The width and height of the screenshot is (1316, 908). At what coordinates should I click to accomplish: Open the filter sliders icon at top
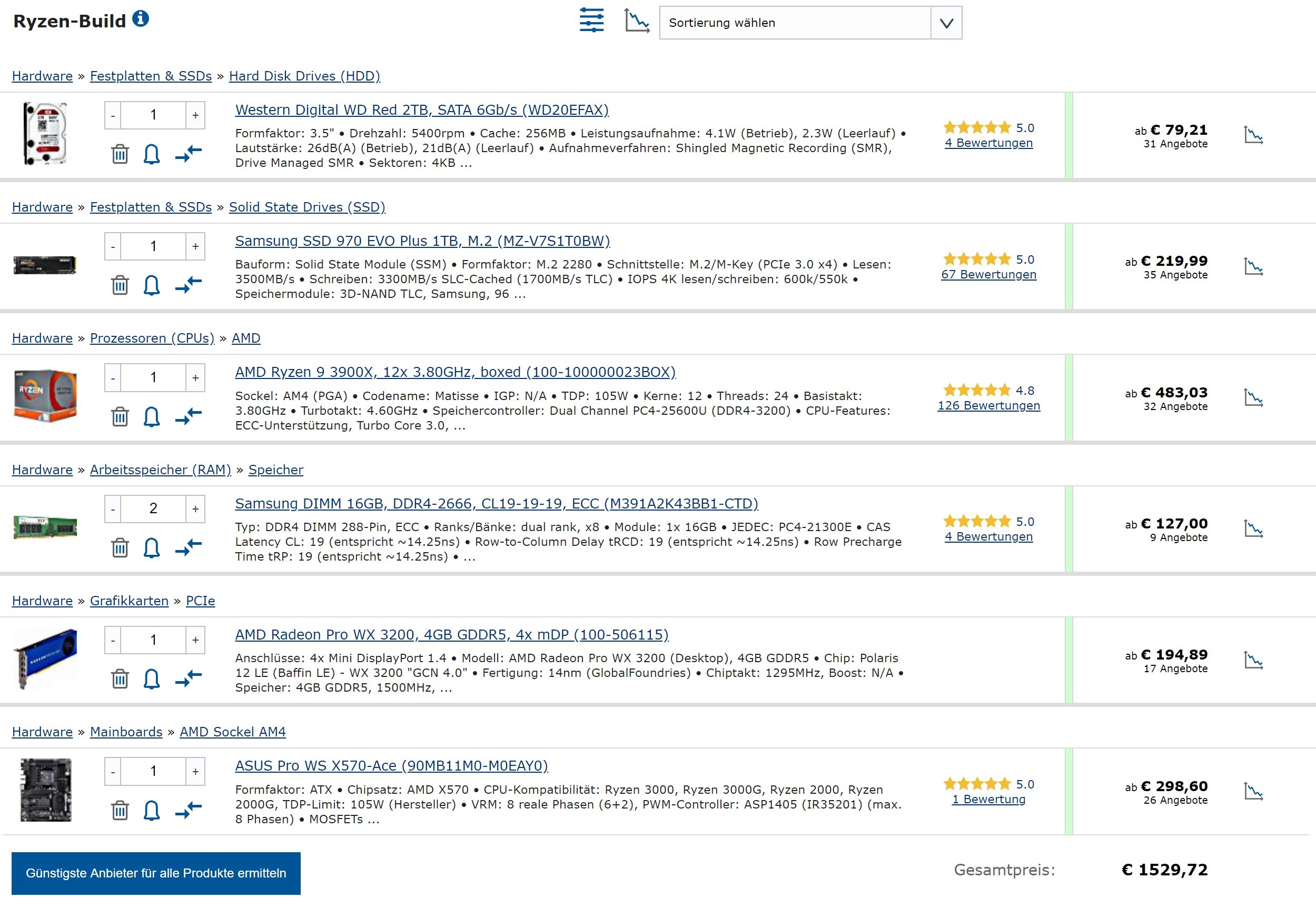pyautogui.click(x=591, y=21)
